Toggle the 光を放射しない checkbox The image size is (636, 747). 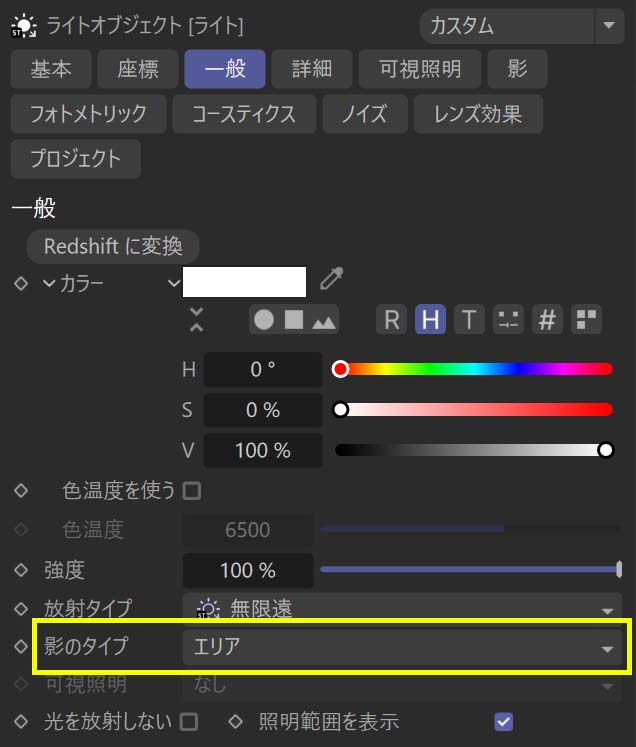(x=189, y=722)
